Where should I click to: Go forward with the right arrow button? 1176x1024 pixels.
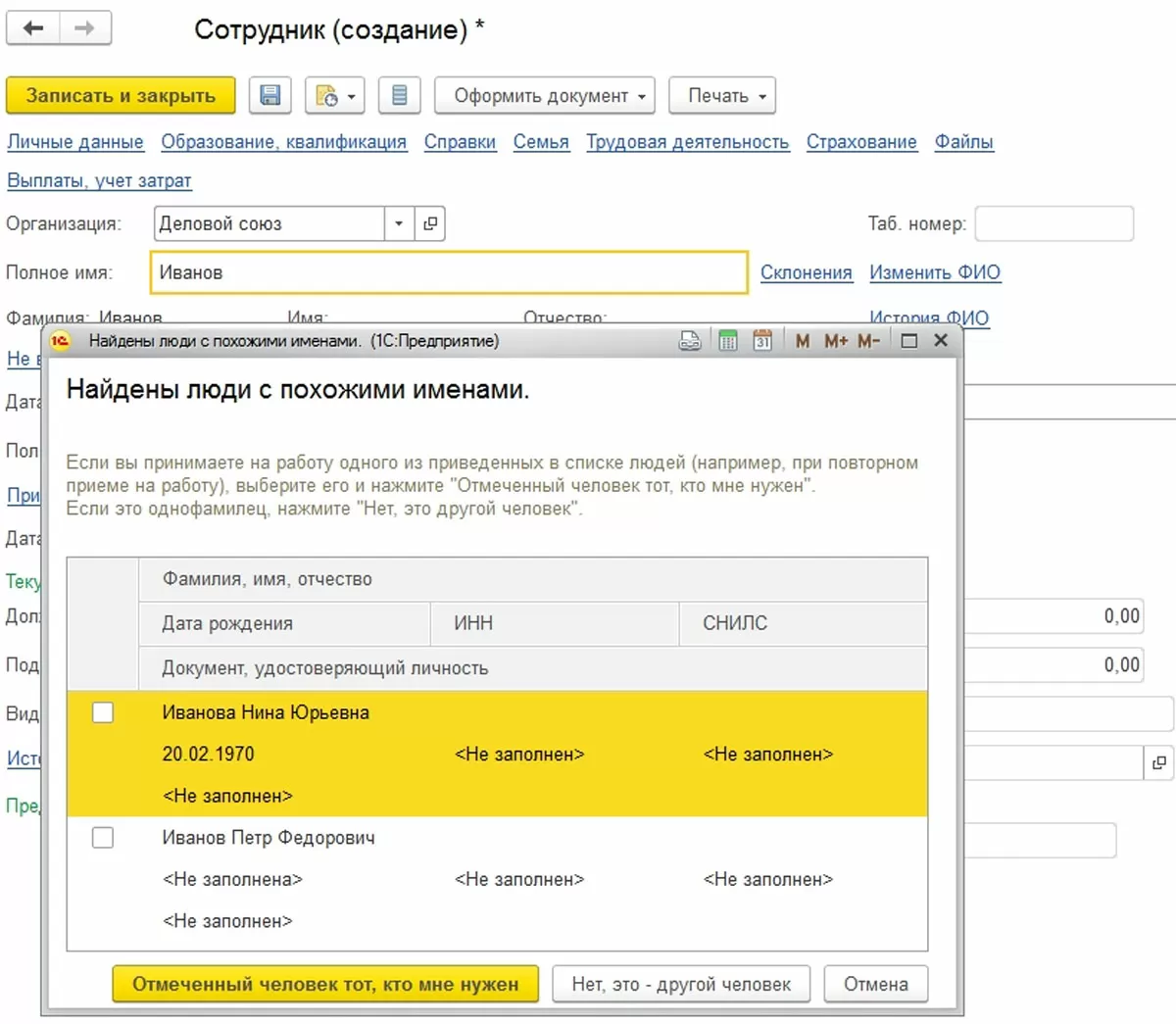tap(85, 28)
